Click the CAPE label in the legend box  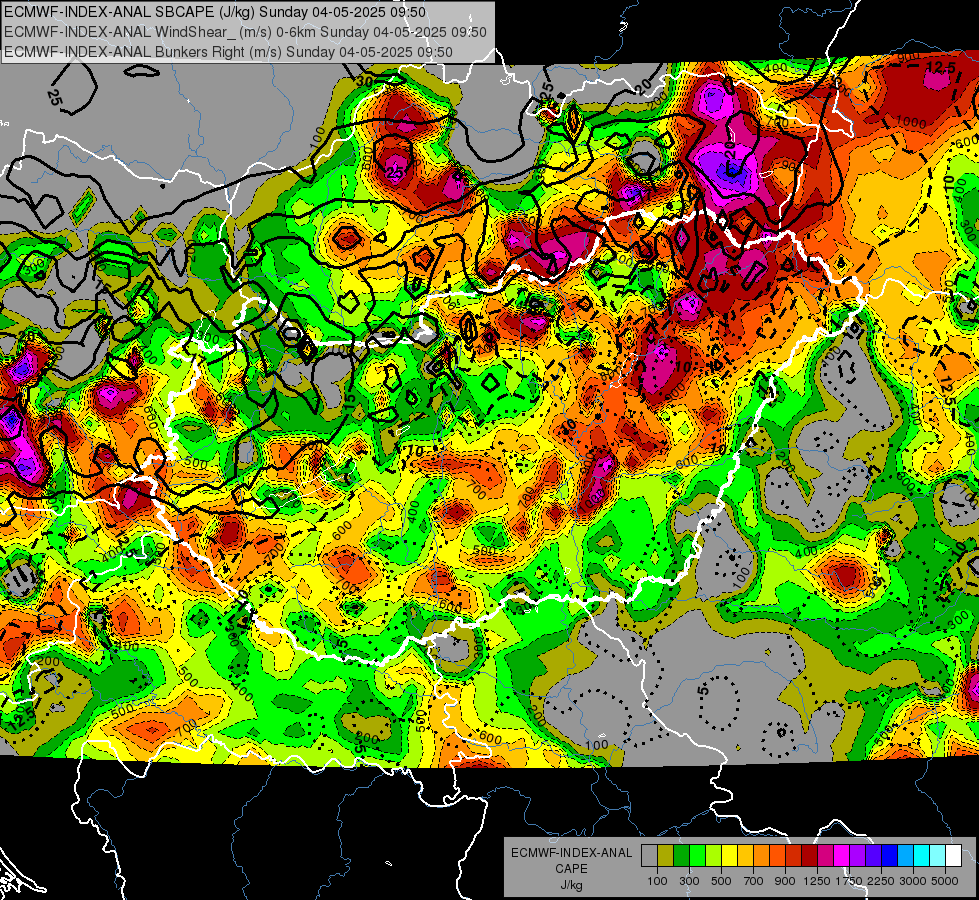pos(571,869)
